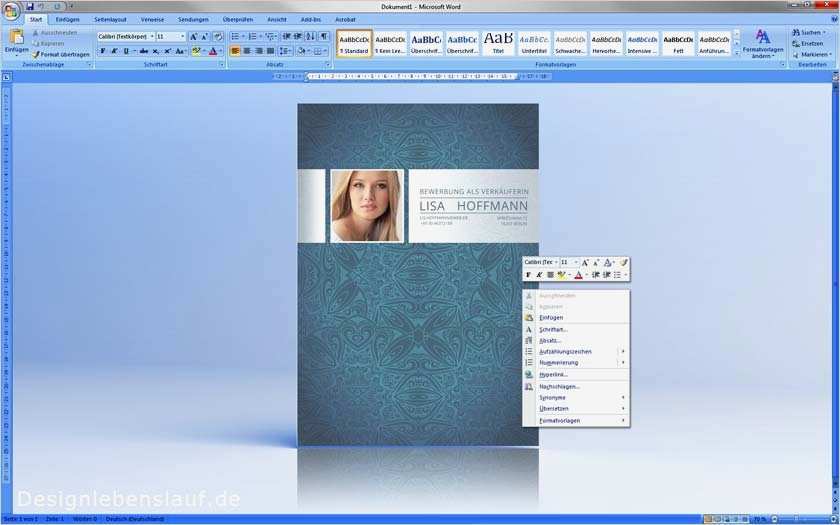
Task: Save document with quick access disk icon
Action: point(30,7)
